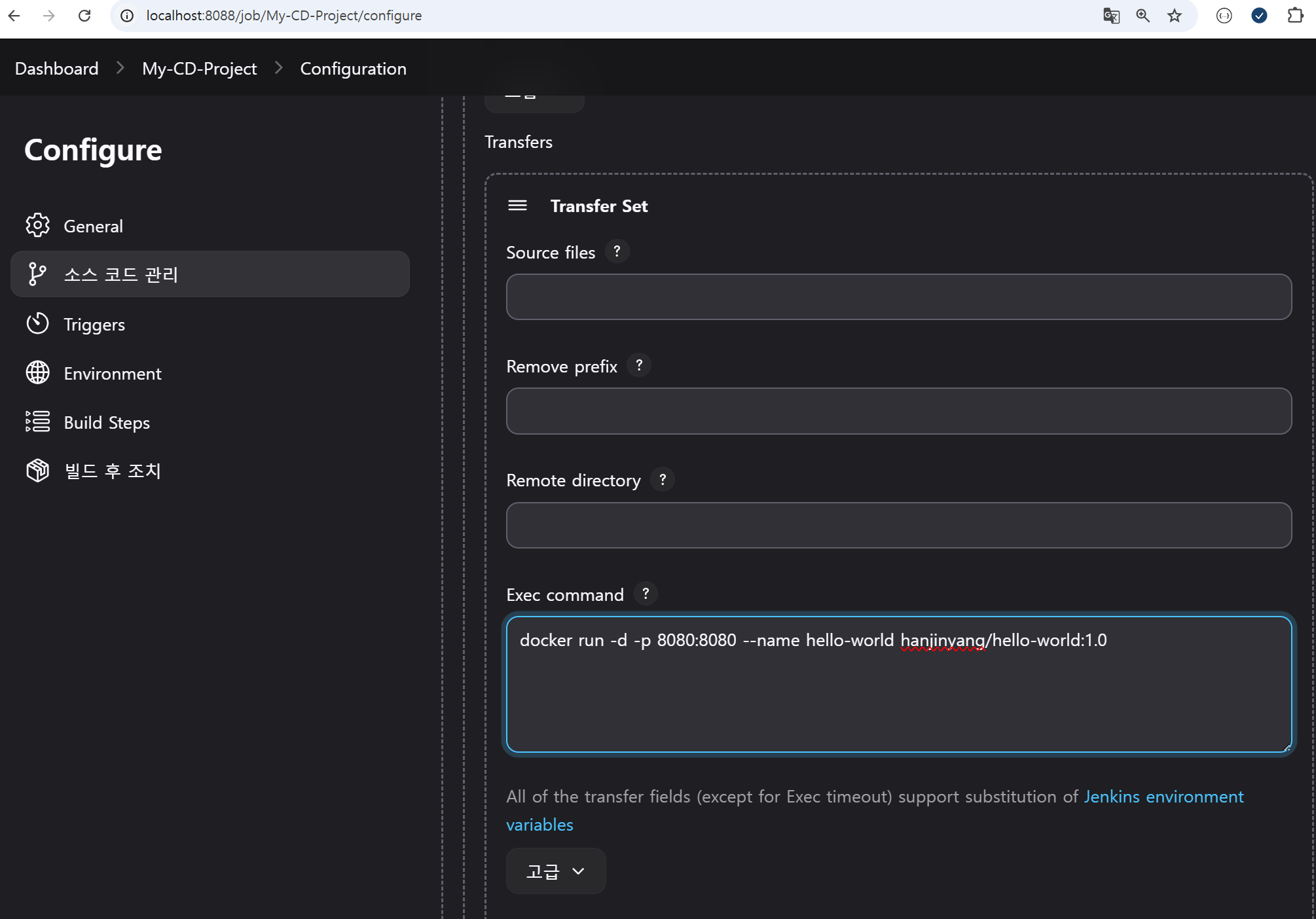Click the 빌드 후 조치 box icon

coord(37,471)
